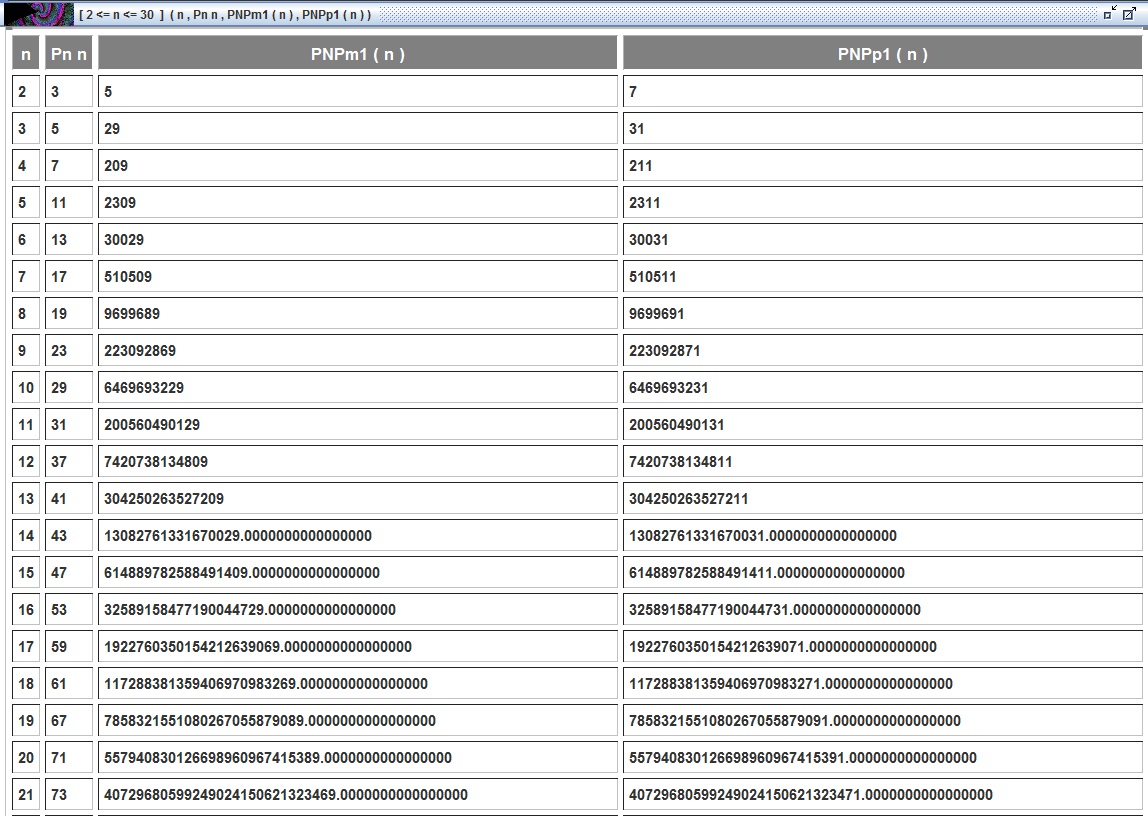Select the Pn cell 73 in row 21
Screen dimensions: 1148x816
pos(69,794)
